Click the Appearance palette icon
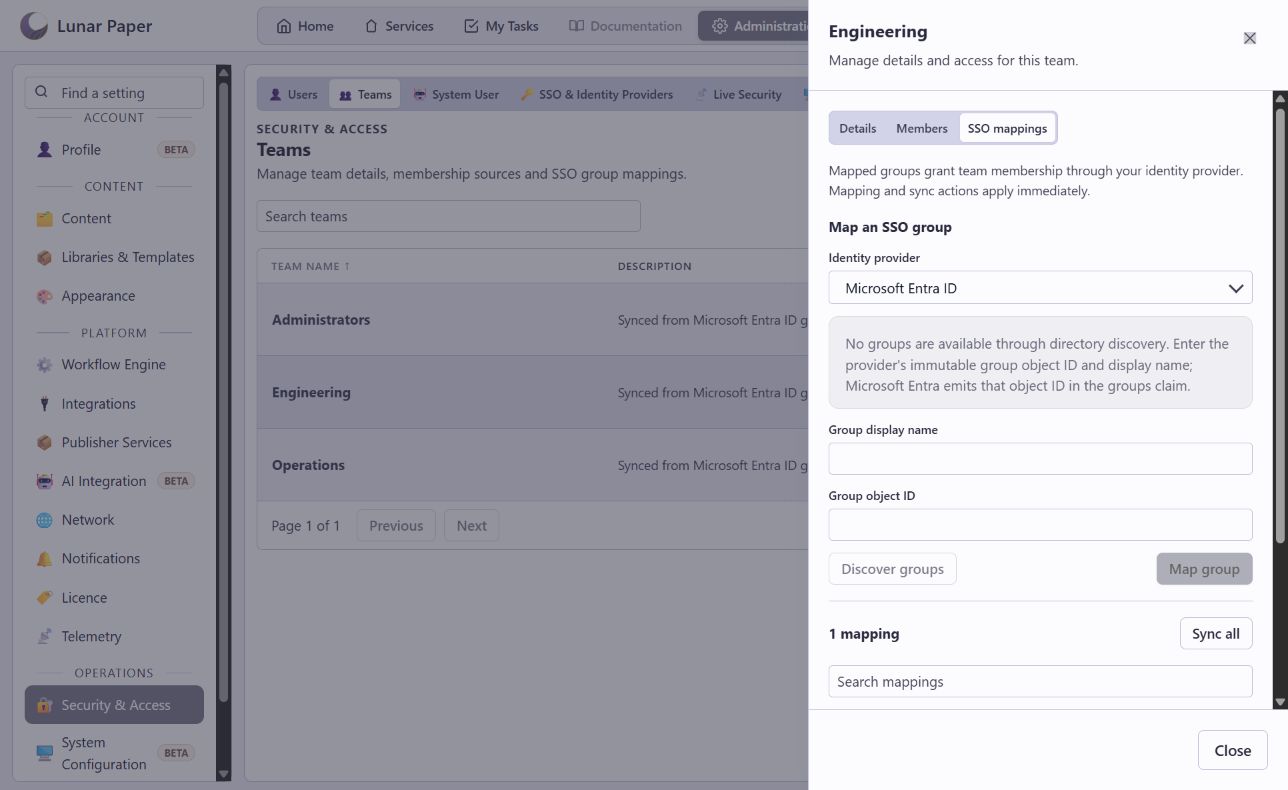 pyautogui.click(x=44, y=296)
